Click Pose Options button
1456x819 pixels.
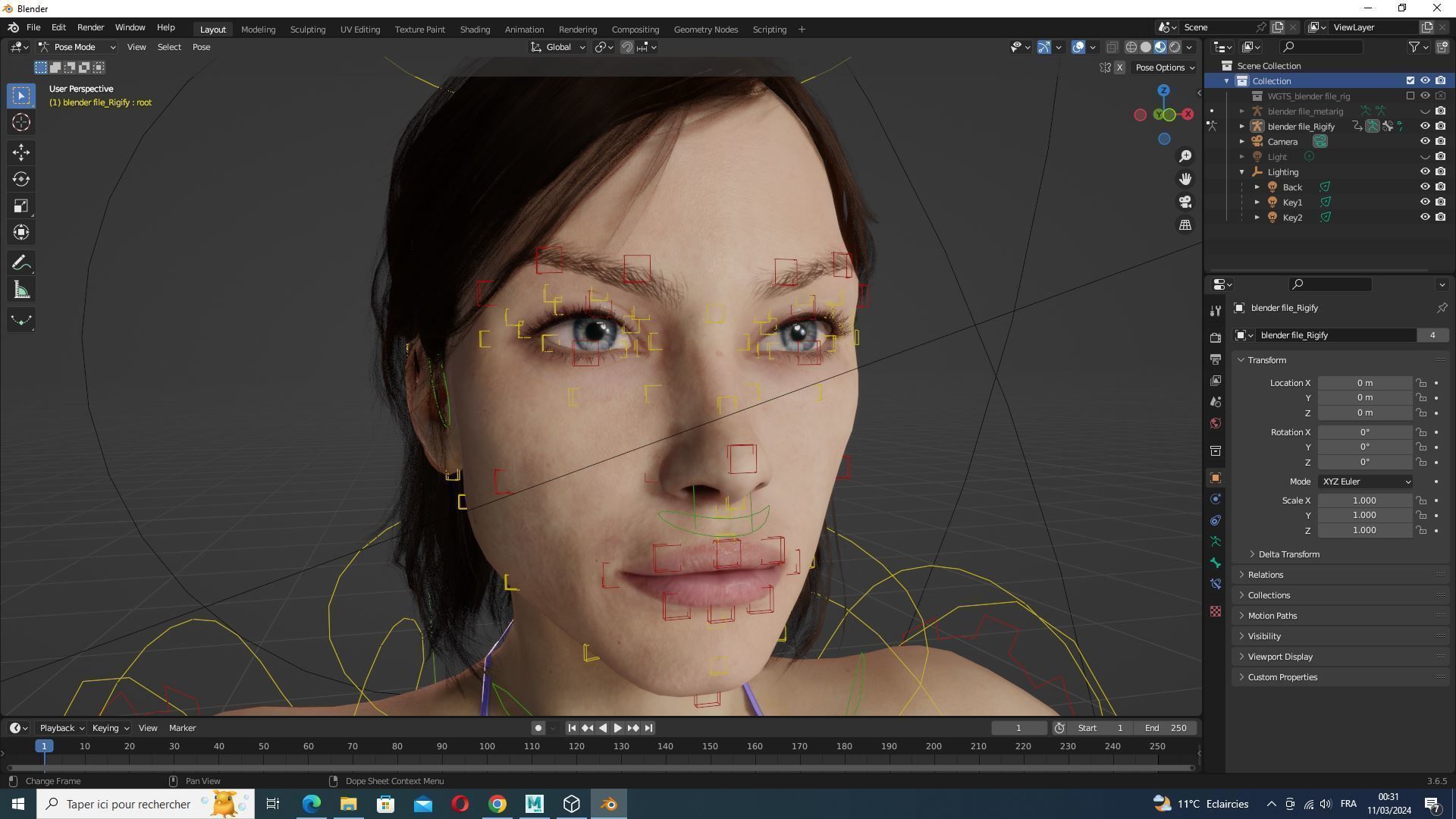tap(1164, 67)
